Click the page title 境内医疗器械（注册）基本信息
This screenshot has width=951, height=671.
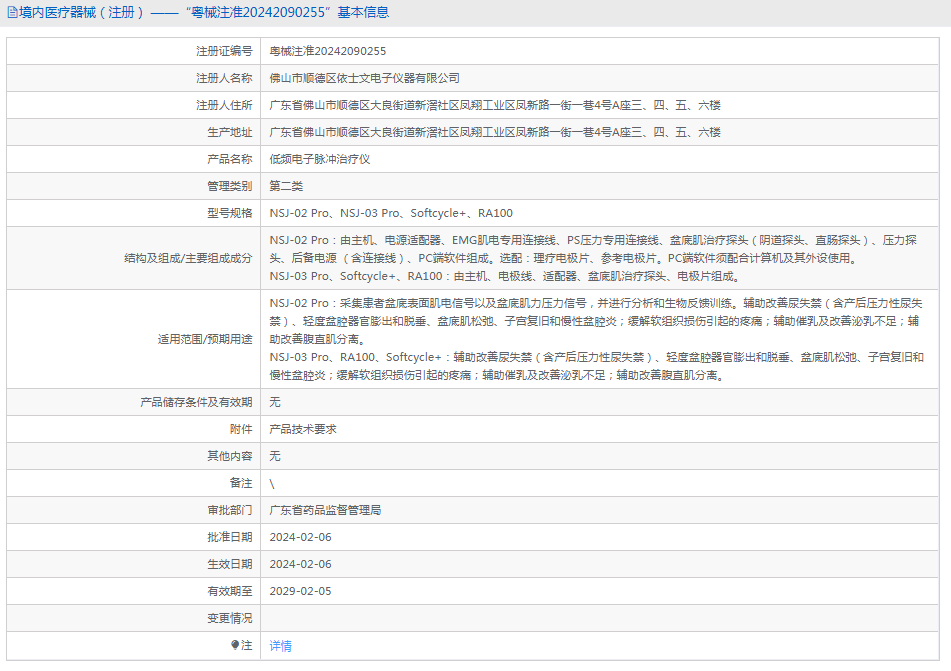pos(204,12)
